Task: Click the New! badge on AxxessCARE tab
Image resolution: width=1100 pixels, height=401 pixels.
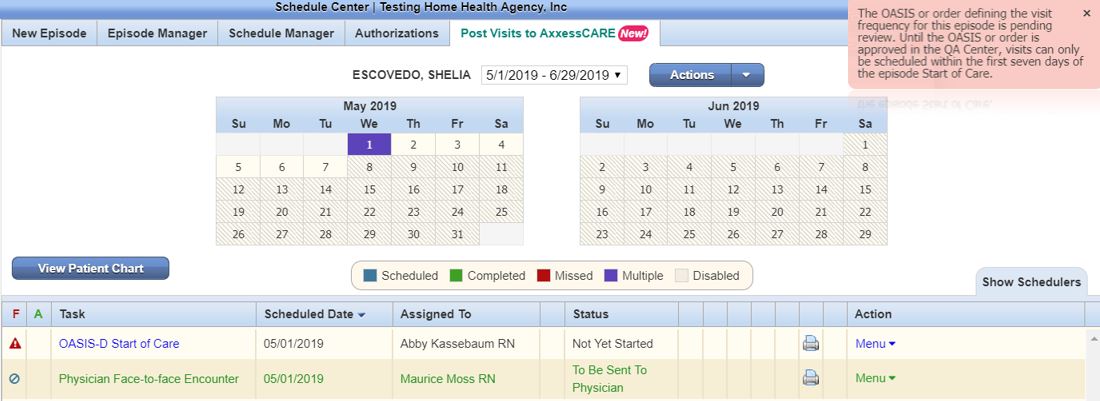Action: point(633,33)
